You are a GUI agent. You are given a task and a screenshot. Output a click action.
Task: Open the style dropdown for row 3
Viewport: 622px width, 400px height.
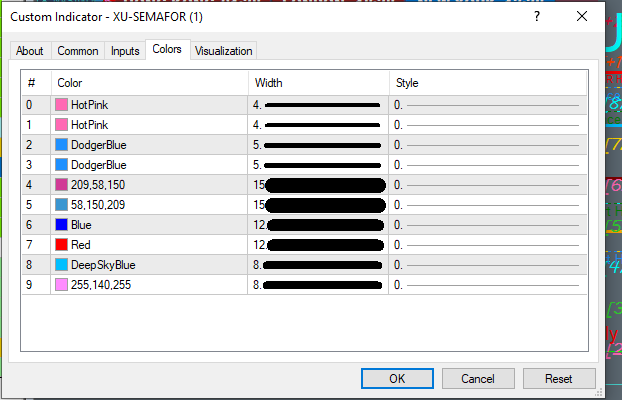click(487, 165)
